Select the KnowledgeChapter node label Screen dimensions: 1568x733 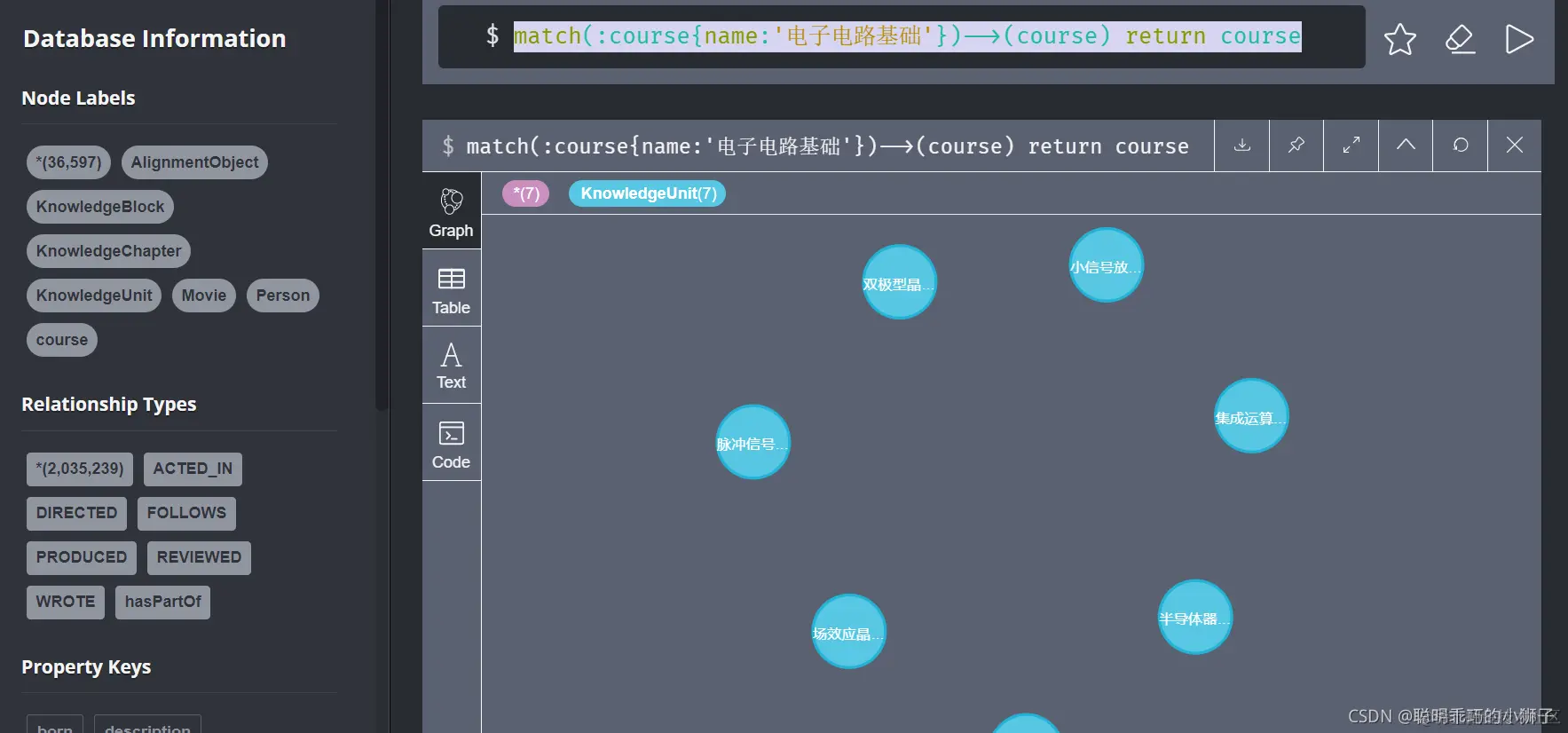pos(108,251)
